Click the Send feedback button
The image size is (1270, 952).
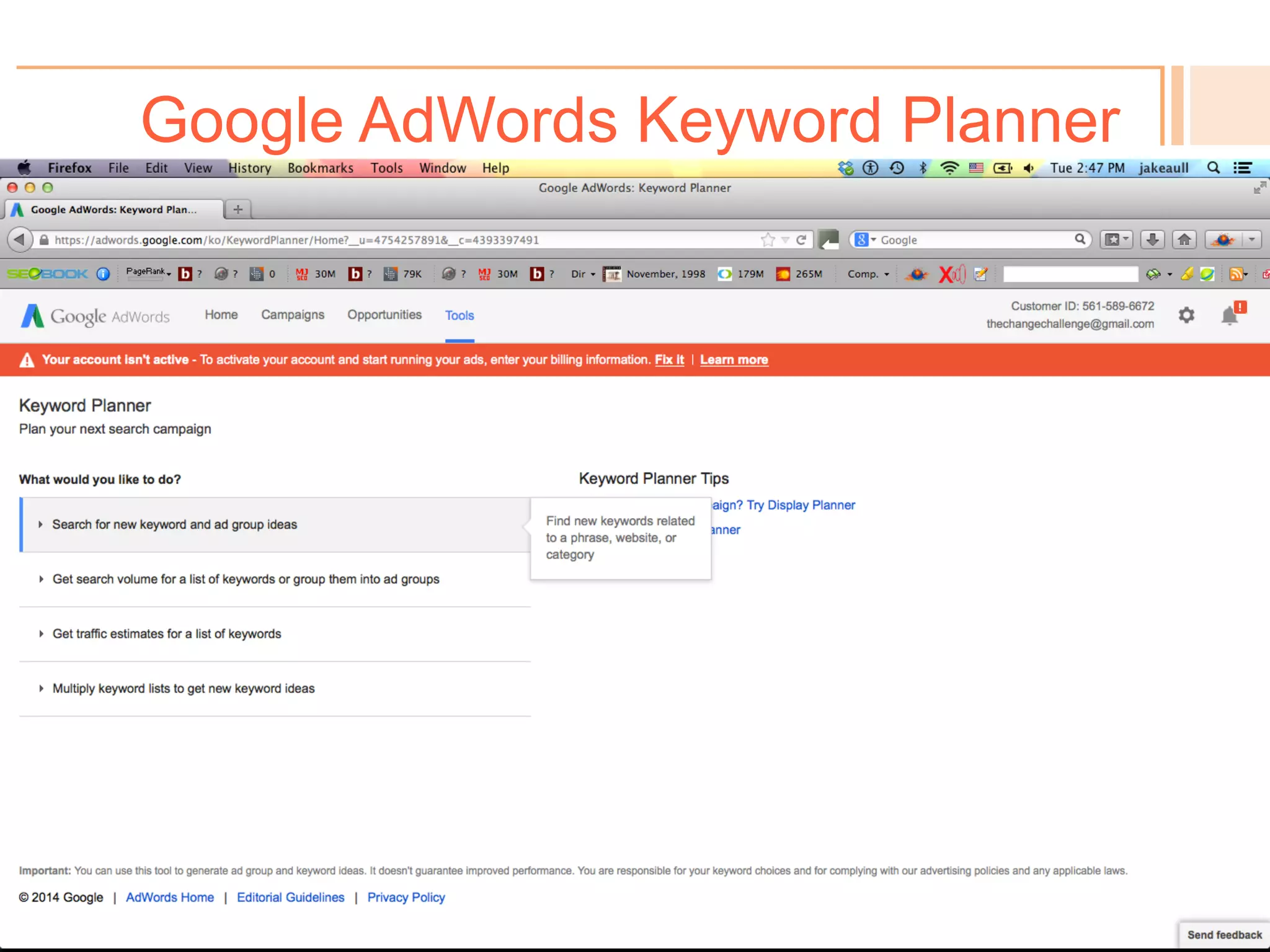tap(1224, 935)
